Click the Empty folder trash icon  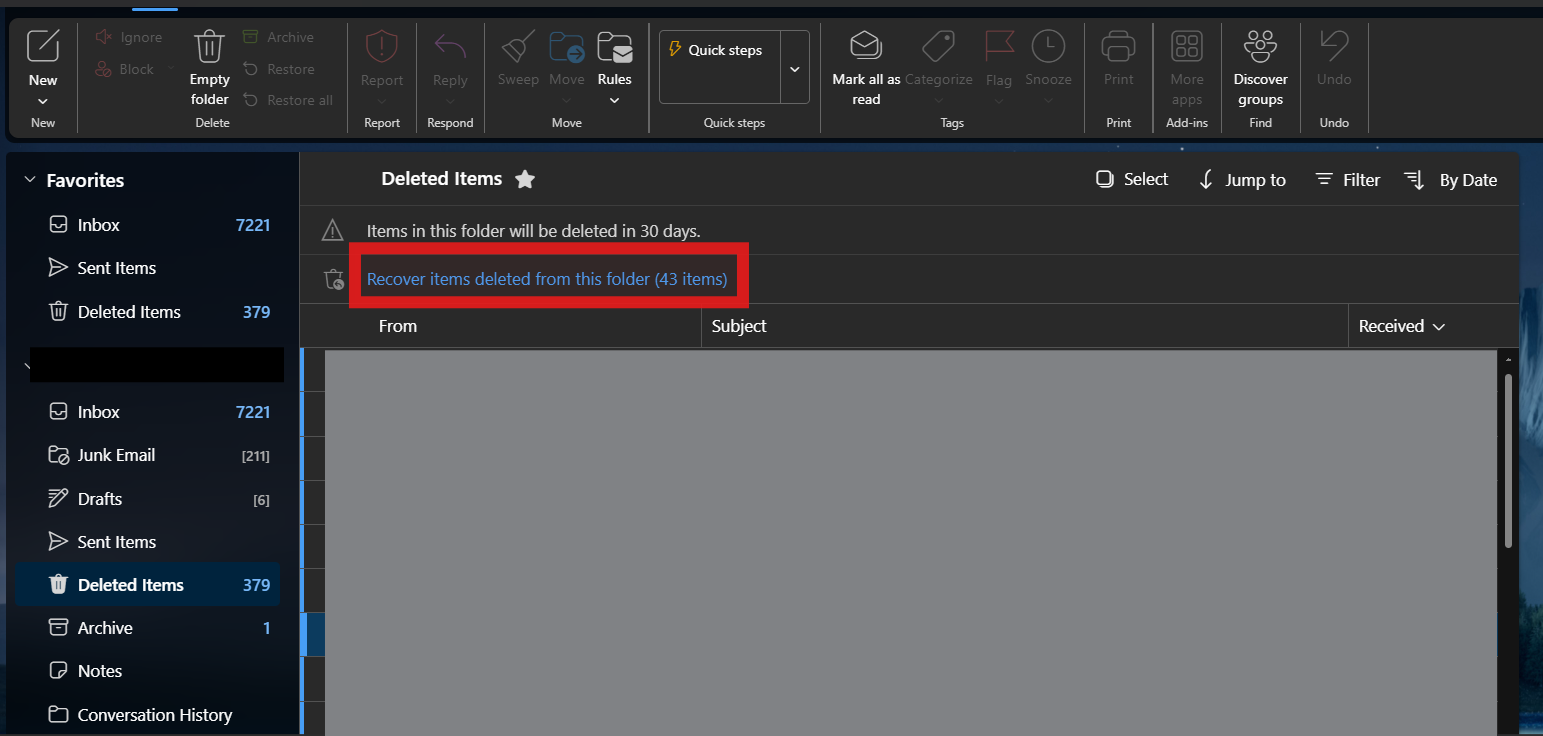pyautogui.click(x=209, y=46)
